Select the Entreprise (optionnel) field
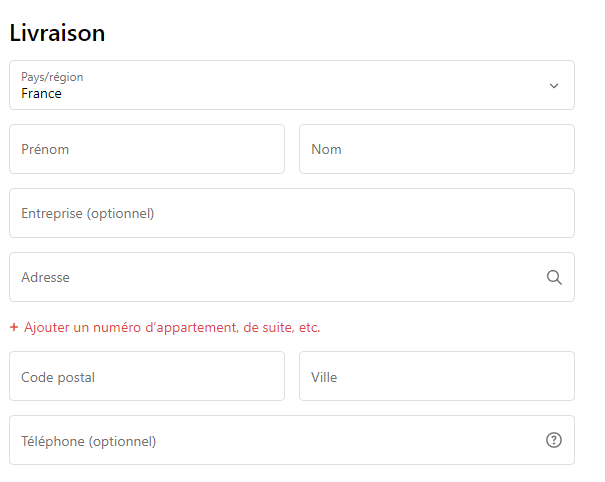 coord(291,213)
